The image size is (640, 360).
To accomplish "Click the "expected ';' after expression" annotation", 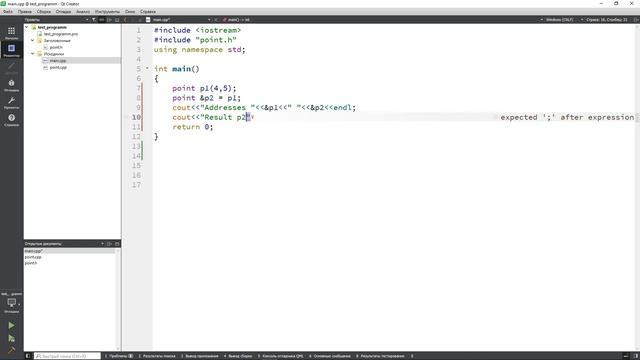I will [x=567, y=117].
